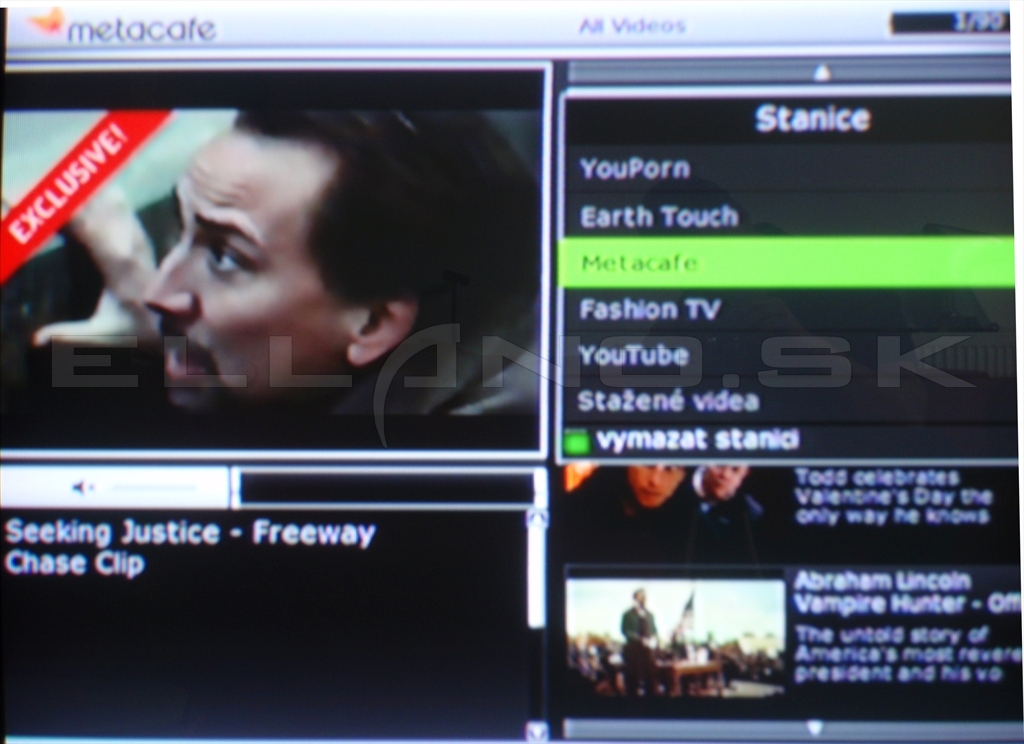Viewport: 1024px width, 744px height.
Task: Click the description pane scrollbar thumb
Action: pyautogui.click(x=537, y=578)
